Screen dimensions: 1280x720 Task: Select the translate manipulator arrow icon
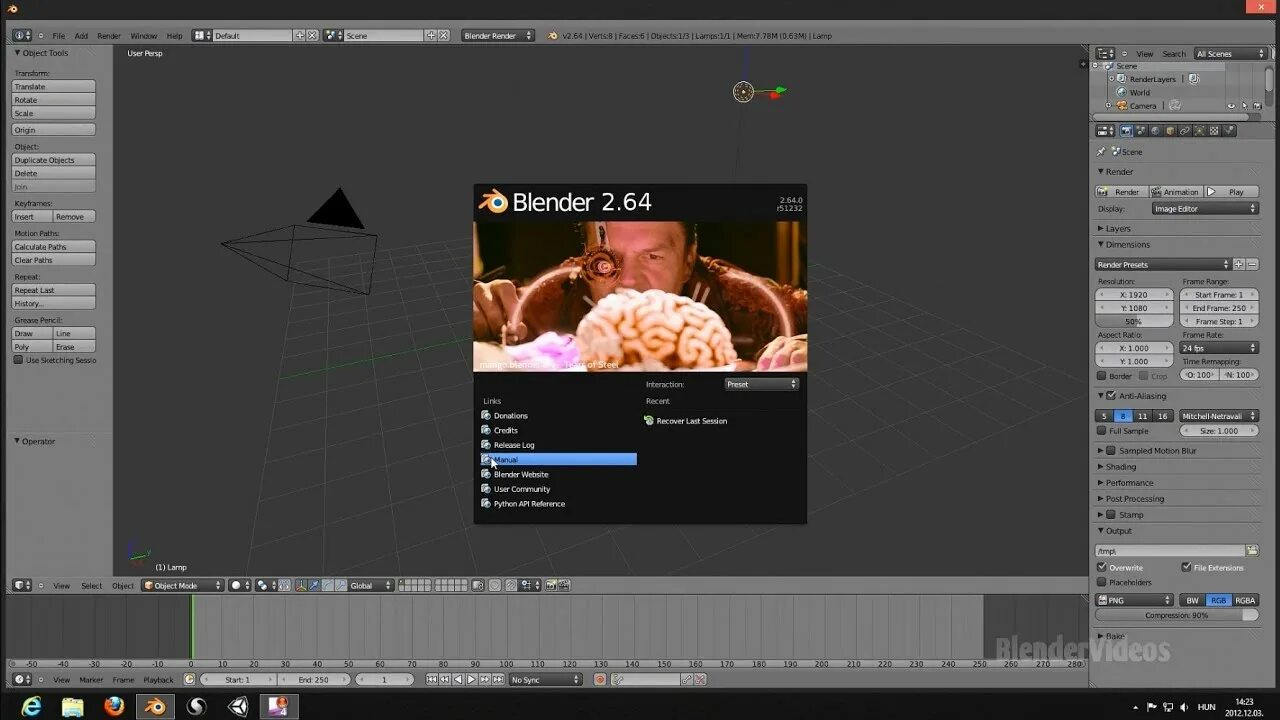(315, 585)
